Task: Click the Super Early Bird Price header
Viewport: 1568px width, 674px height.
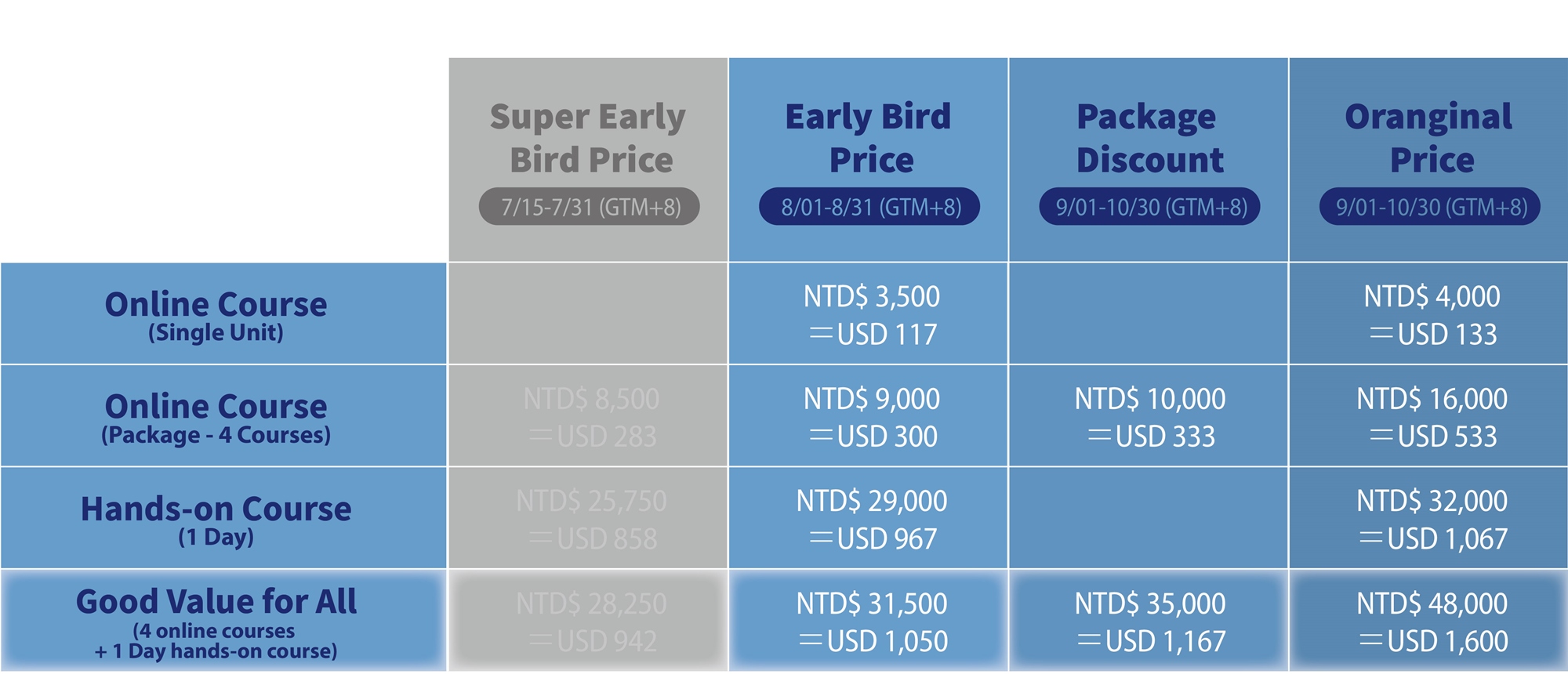Action: (588, 138)
